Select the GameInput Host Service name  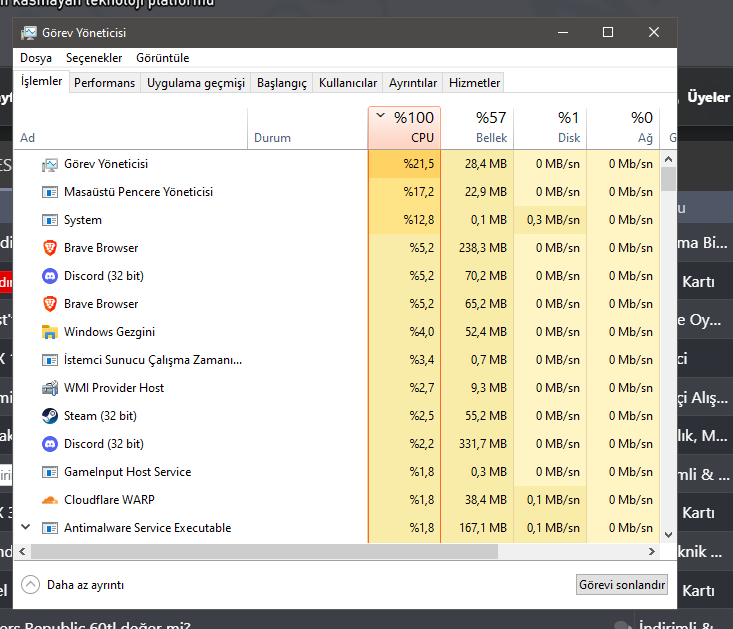pyautogui.click(x=128, y=472)
